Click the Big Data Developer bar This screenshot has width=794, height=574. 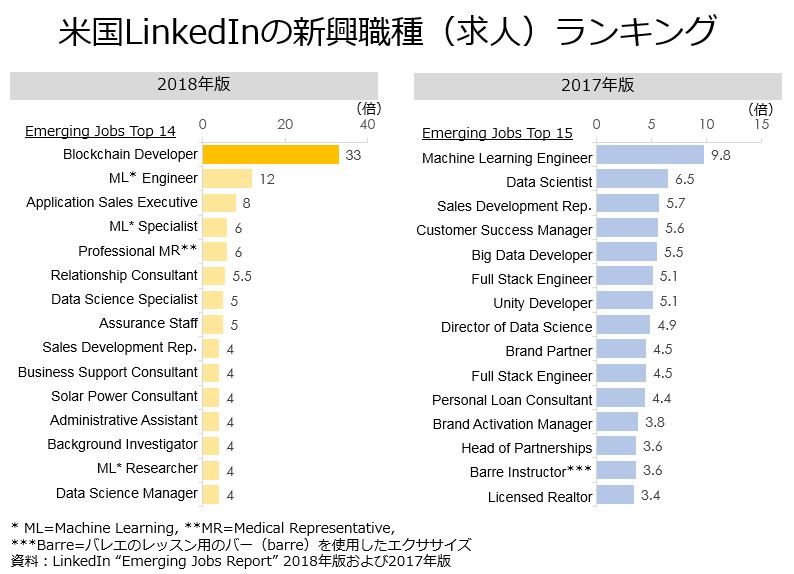coord(626,252)
